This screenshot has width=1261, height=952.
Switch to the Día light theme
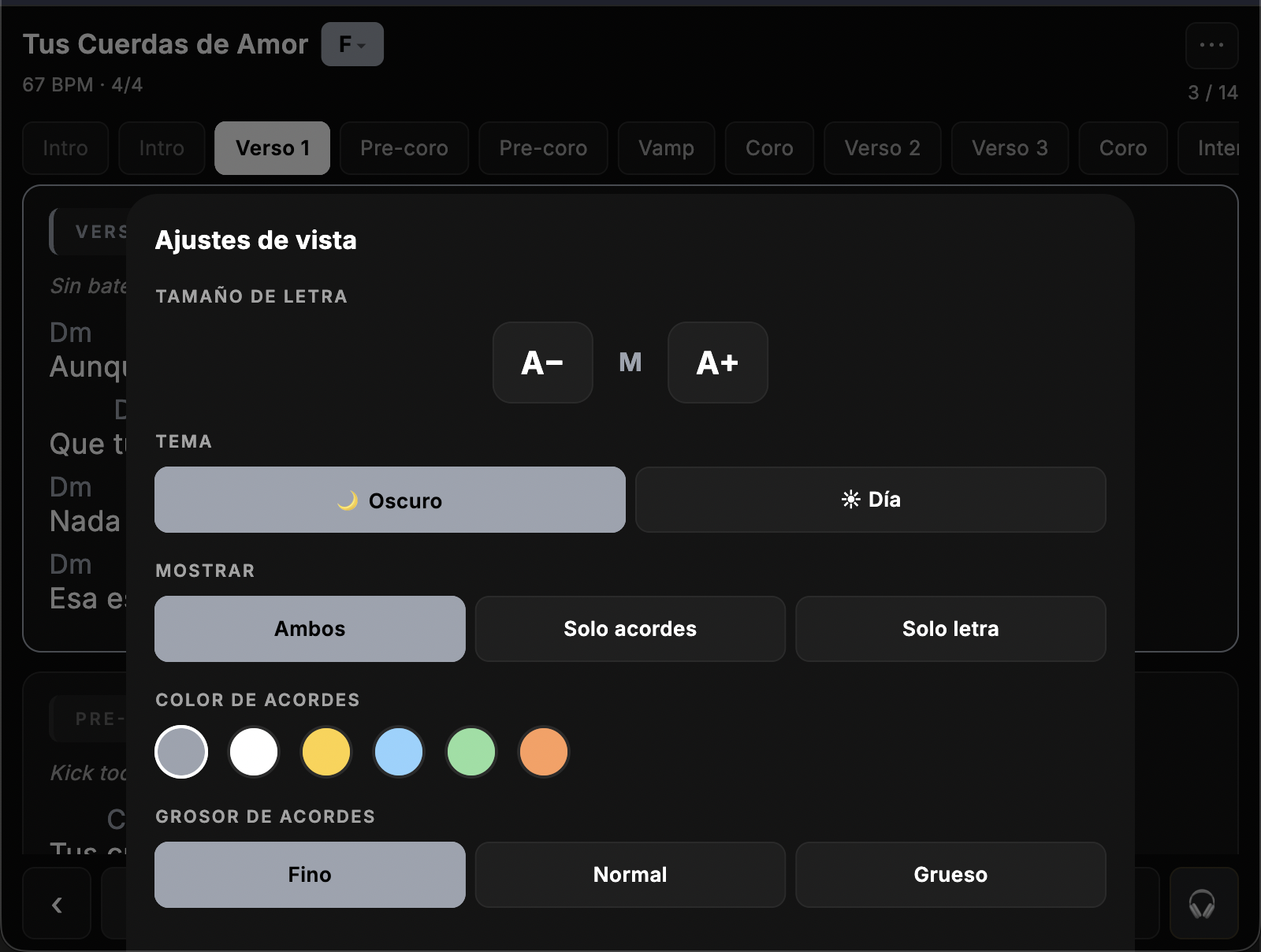click(x=871, y=500)
